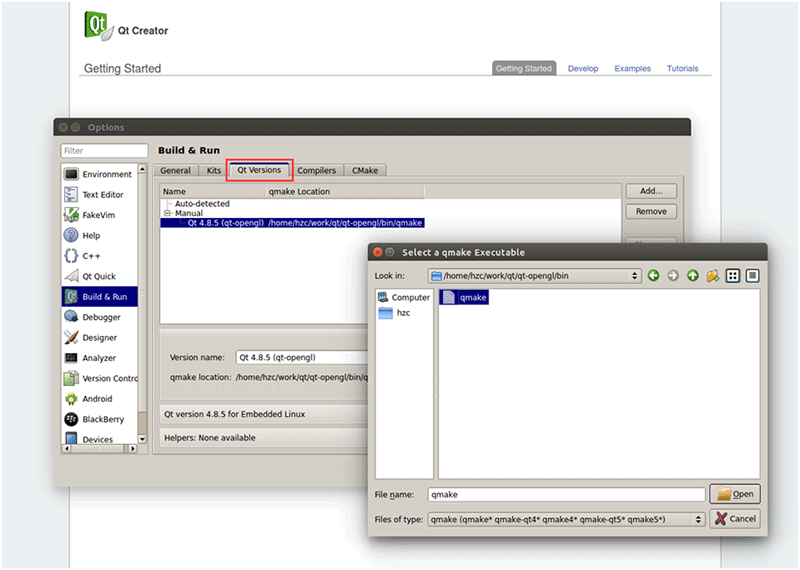Select hzc home folder in sidebar
This screenshot has height=570, width=800.
pyautogui.click(x=394, y=312)
